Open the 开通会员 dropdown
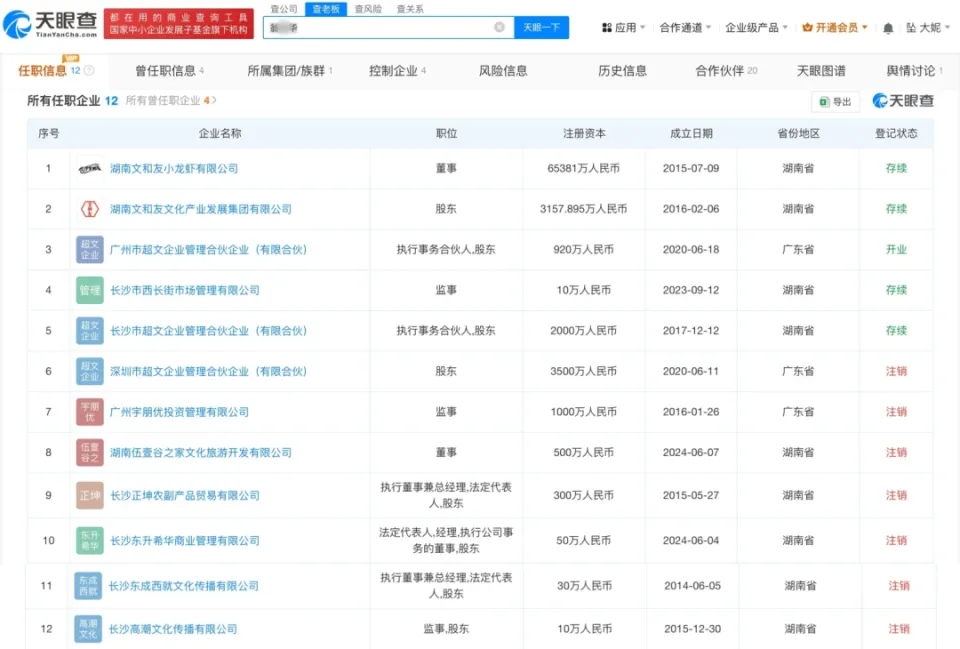960x649 pixels. pos(835,28)
